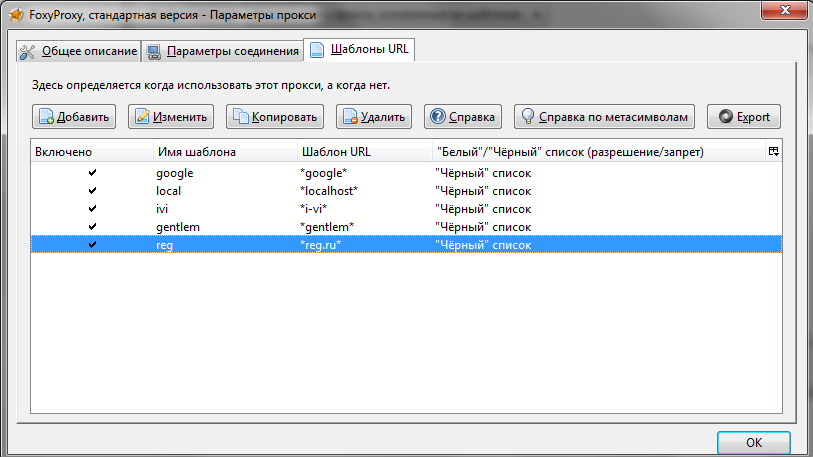Click "Чёрный" список cell in gentlem row
The image size is (813, 457).
coord(483,227)
